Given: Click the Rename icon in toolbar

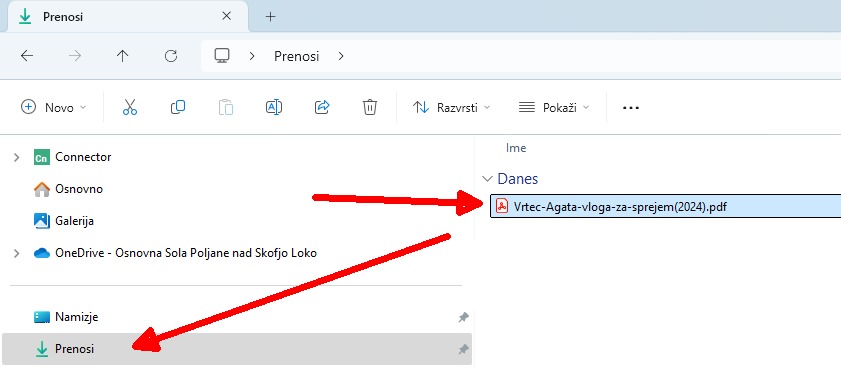Looking at the screenshot, I should point(274,107).
